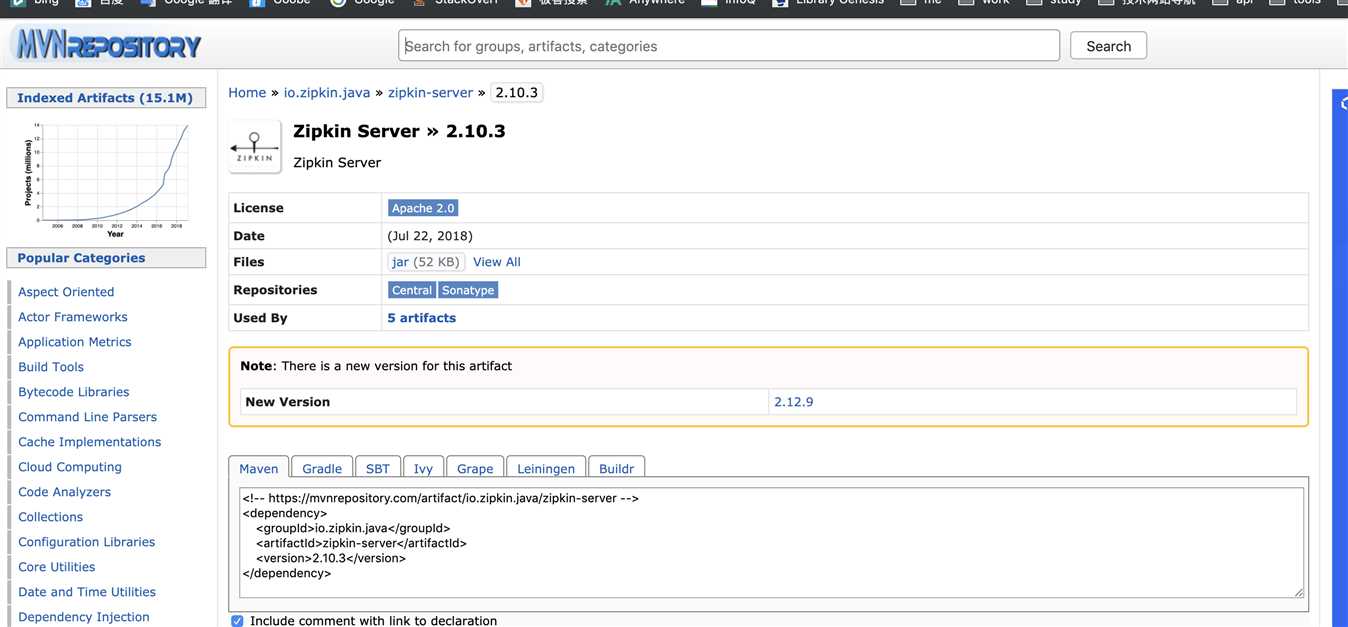Focus the artifact search input field
This screenshot has height=627, width=1348.
click(x=729, y=46)
